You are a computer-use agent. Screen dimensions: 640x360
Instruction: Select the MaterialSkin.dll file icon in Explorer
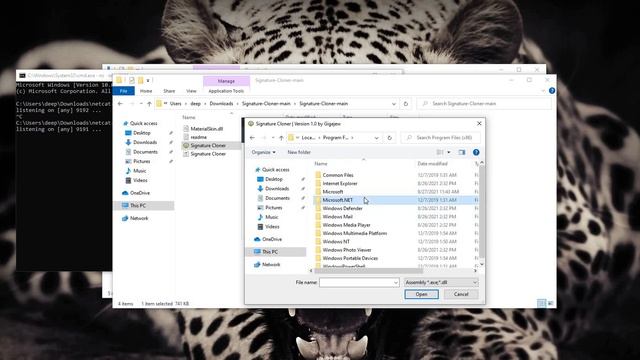(186, 129)
